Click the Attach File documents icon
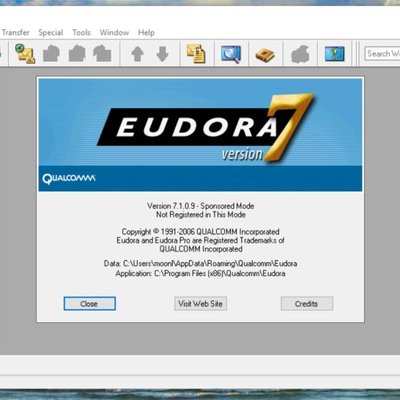 coord(196,54)
